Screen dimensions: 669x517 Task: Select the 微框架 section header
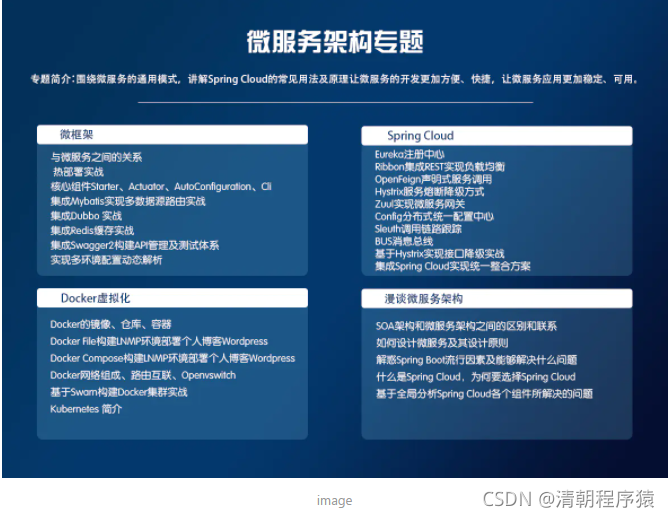point(172,135)
